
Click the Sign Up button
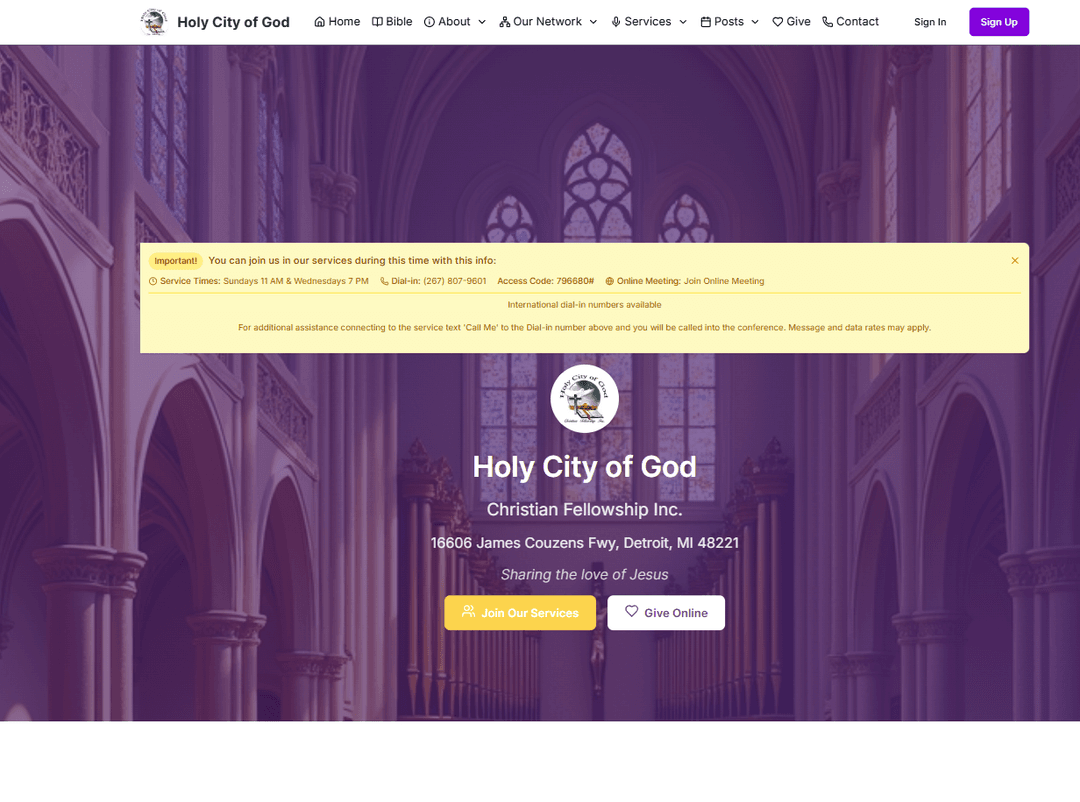998,21
